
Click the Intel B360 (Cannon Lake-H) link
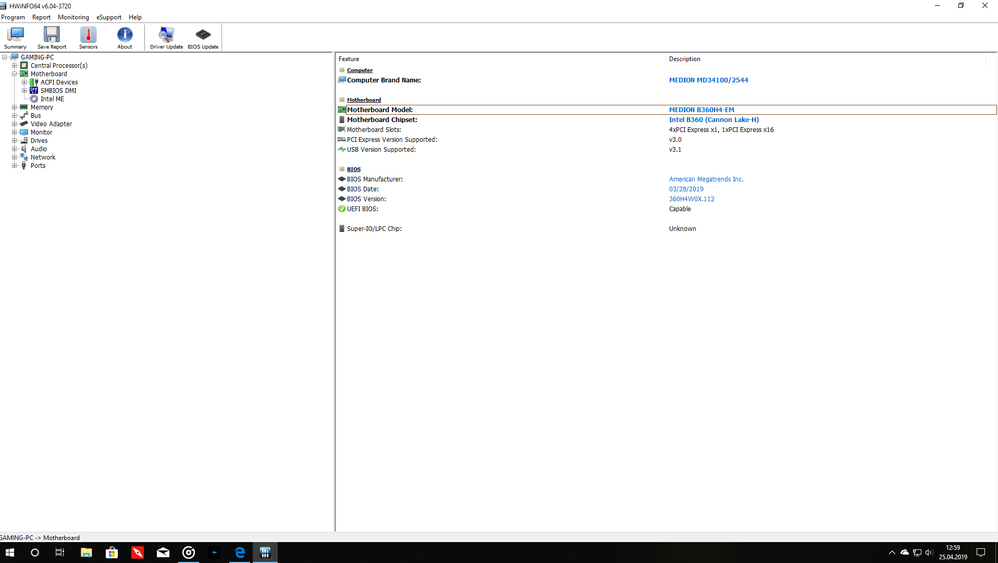coord(713,120)
